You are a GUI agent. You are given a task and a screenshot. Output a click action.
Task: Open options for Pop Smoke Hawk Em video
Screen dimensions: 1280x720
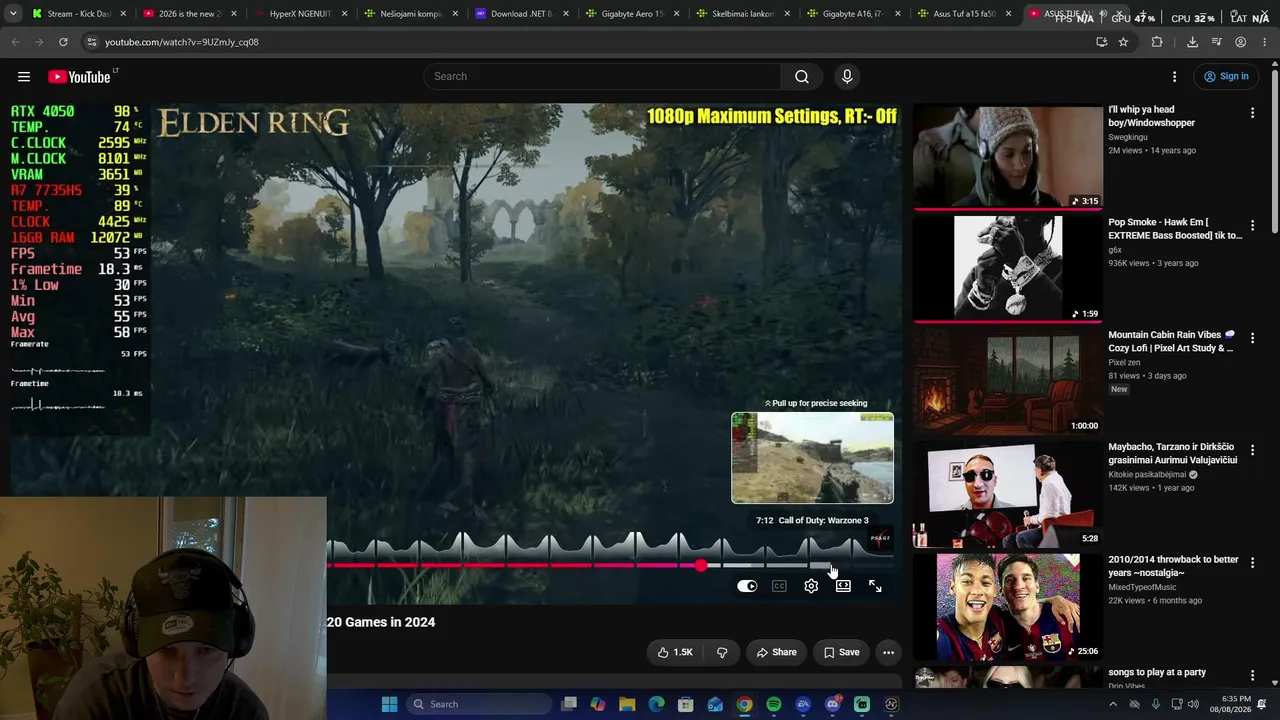click(x=1252, y=226)
